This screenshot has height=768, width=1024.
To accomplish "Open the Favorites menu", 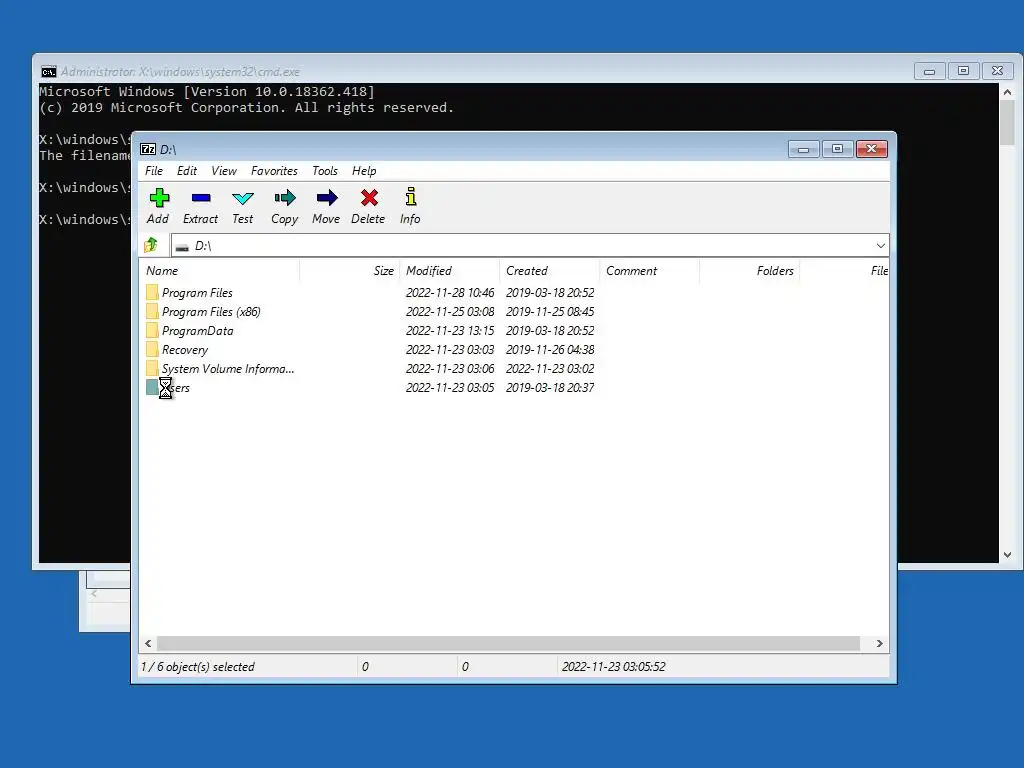I will (274, 171).
